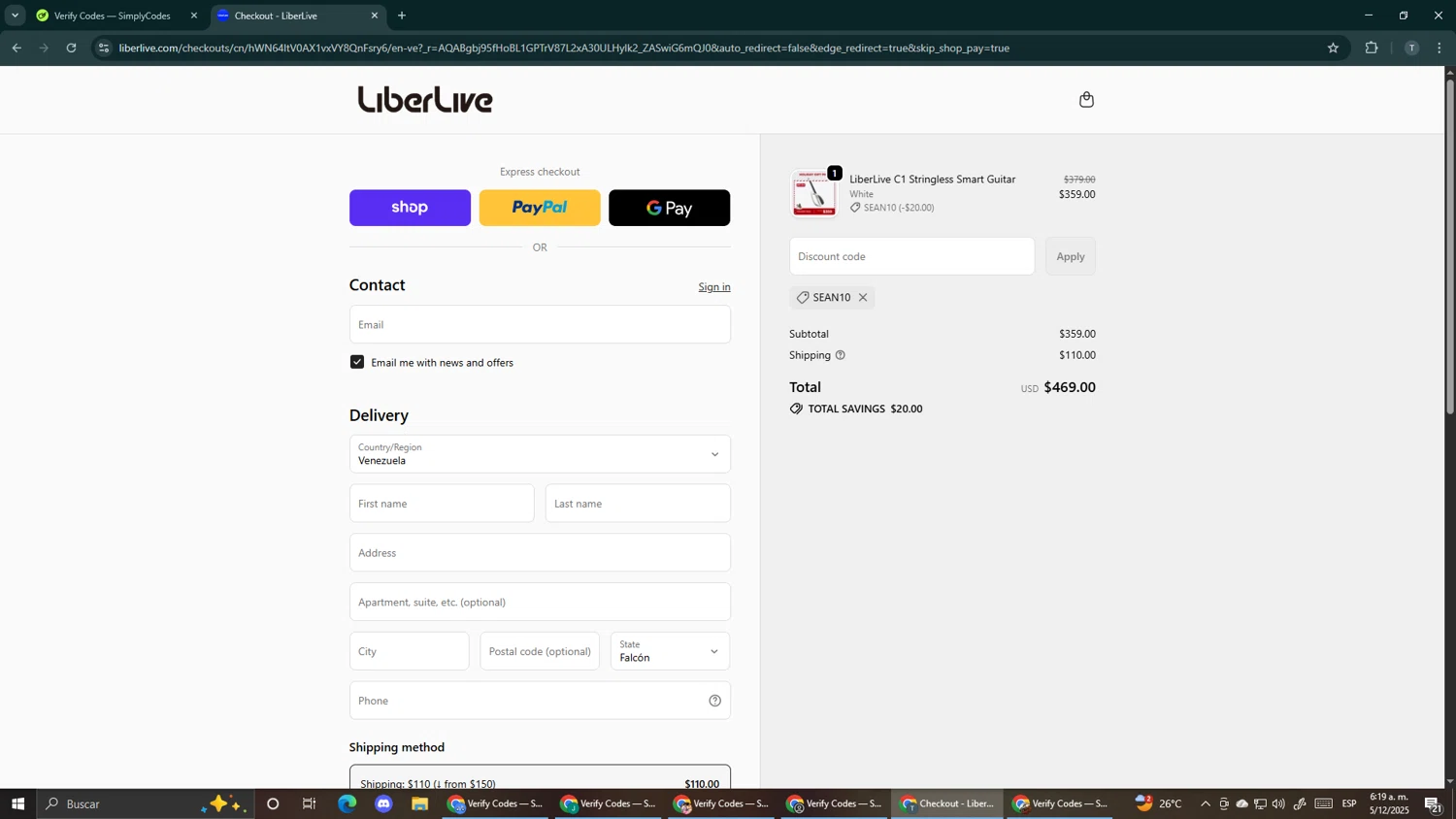Open the Chrome three-dot menu
Viewport: 1456px width, 819px height.
click(1439, 48)
